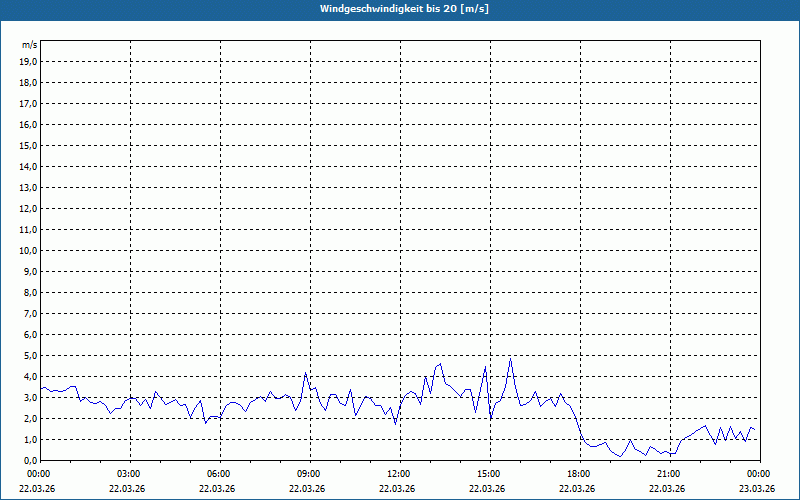Click the 15:00 label on the time axis

point(489,473)
